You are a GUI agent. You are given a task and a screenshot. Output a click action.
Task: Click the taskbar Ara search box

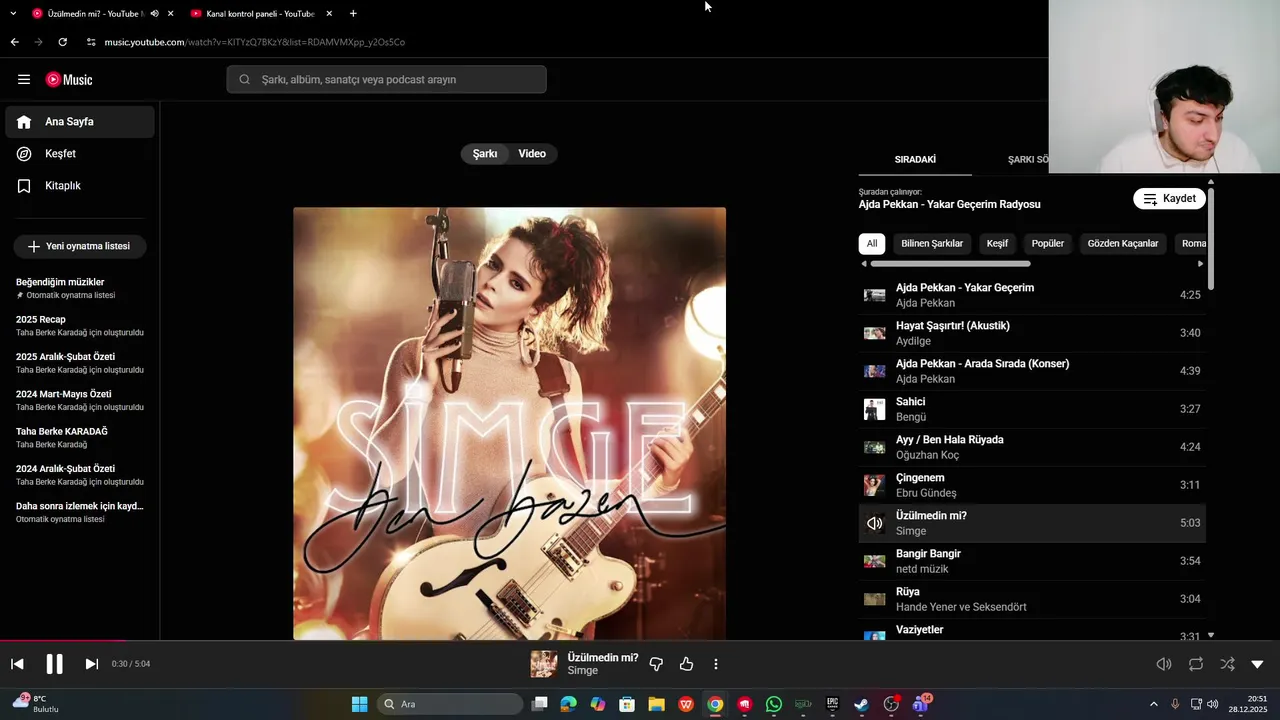[449, 704]
